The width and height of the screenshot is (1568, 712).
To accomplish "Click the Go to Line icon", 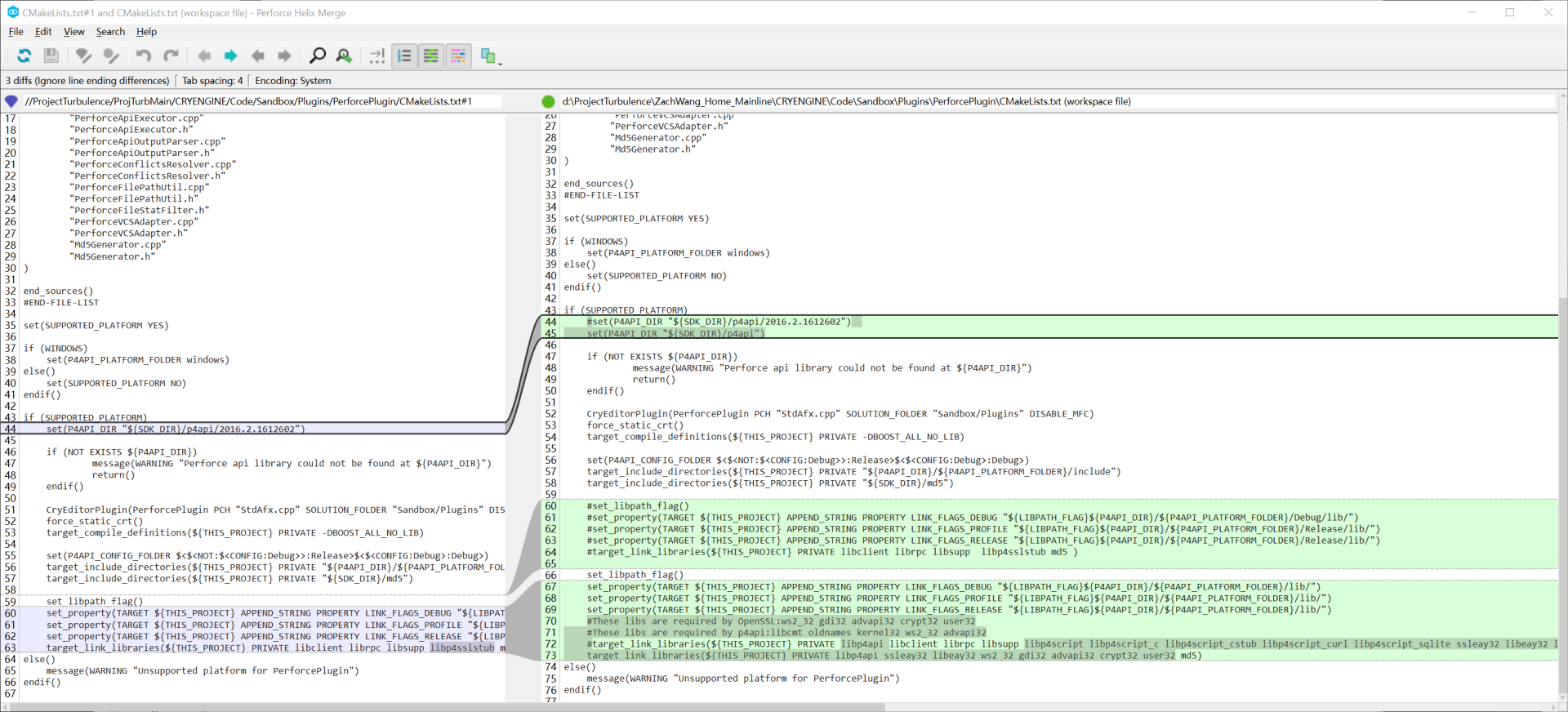I will point(376,56).
